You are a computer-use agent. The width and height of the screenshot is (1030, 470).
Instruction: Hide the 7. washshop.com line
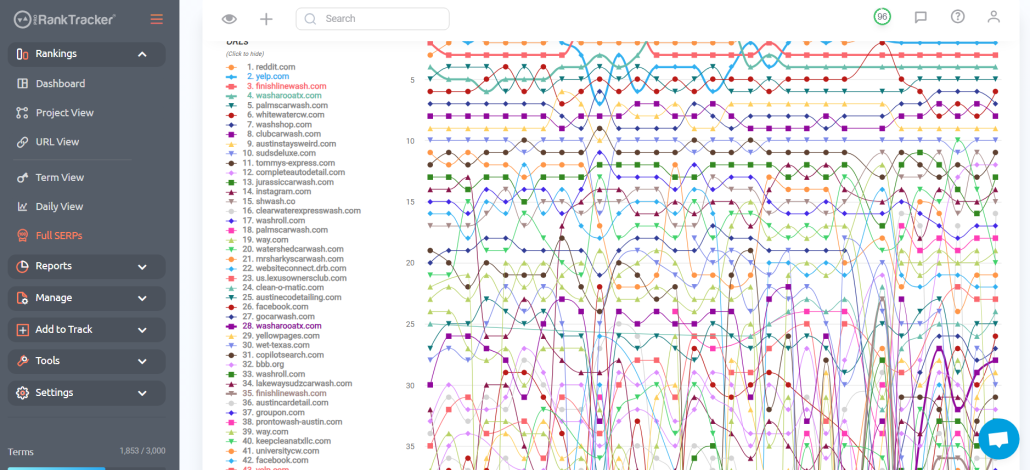pos(269,124)
